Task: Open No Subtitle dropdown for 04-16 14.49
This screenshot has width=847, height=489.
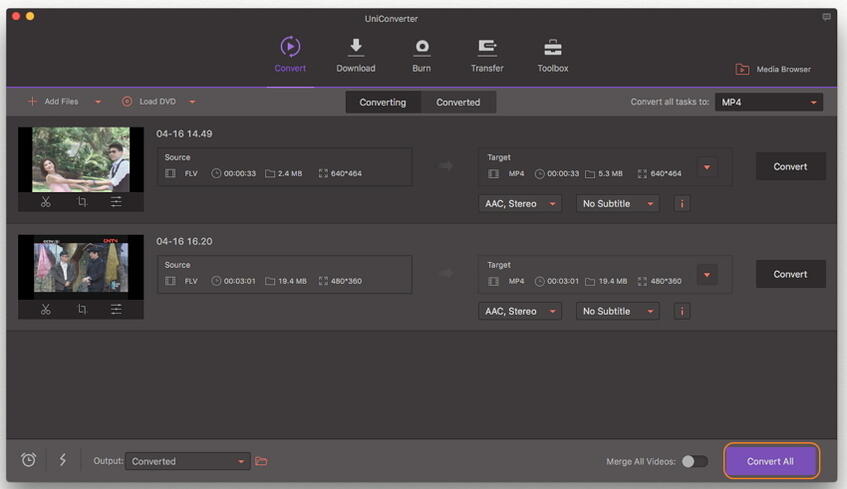Action: click(x=617, y=204)
